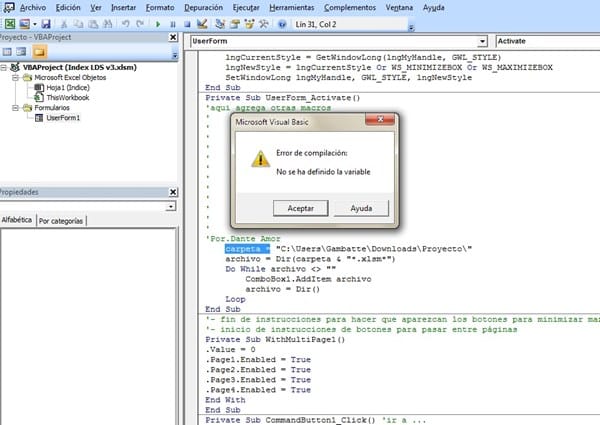
Task: Click the View Object icon in project panel
Action: pos(21,51)
